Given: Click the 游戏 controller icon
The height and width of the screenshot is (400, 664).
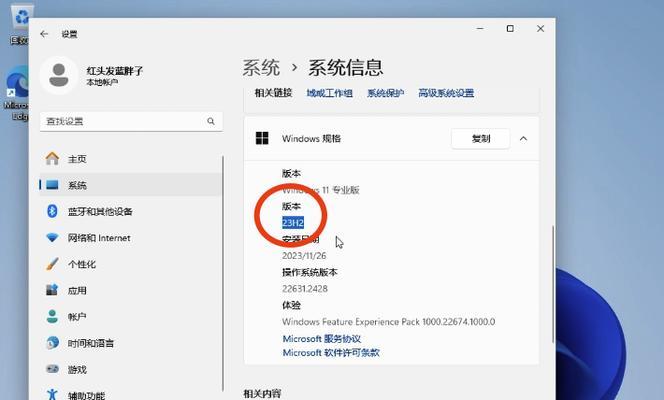Looking at the screenshot, I should click(x=52, y=369).
